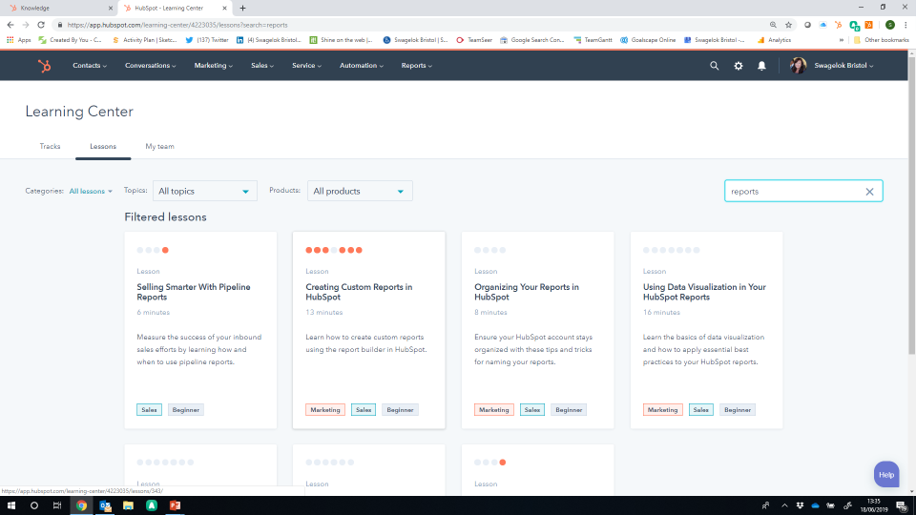Screen dimensions: 916x515
Task: Expand the Automation menu
Action: click(x=362, y=66)
